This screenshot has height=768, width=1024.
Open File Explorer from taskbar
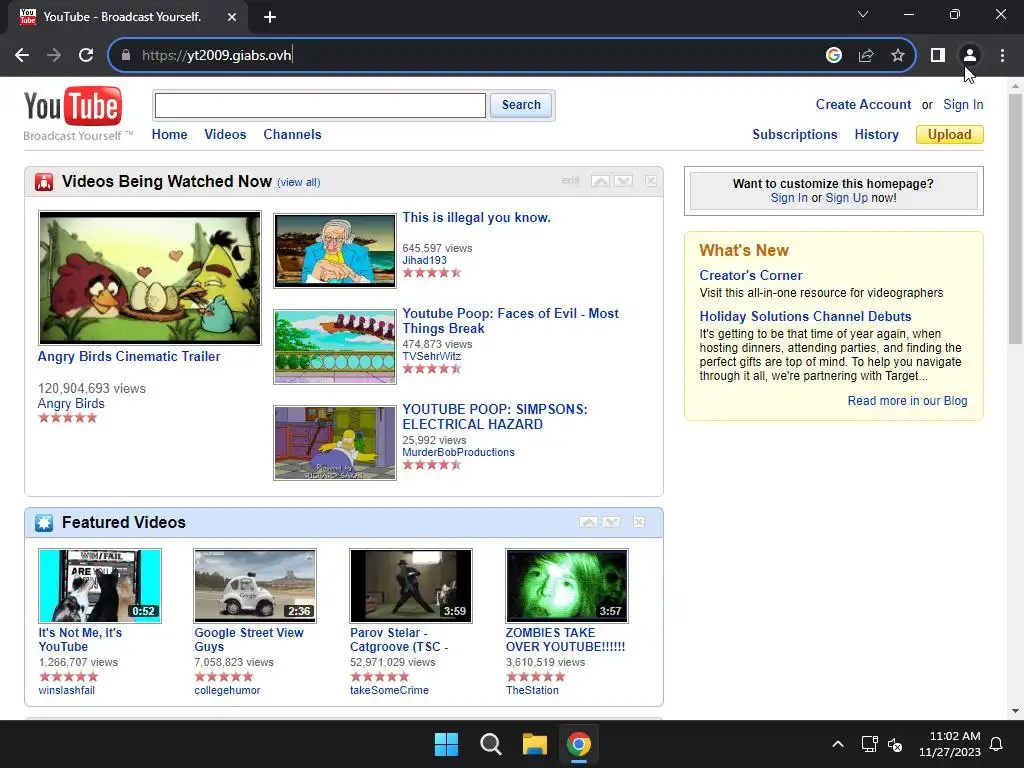tap(534, 744)
